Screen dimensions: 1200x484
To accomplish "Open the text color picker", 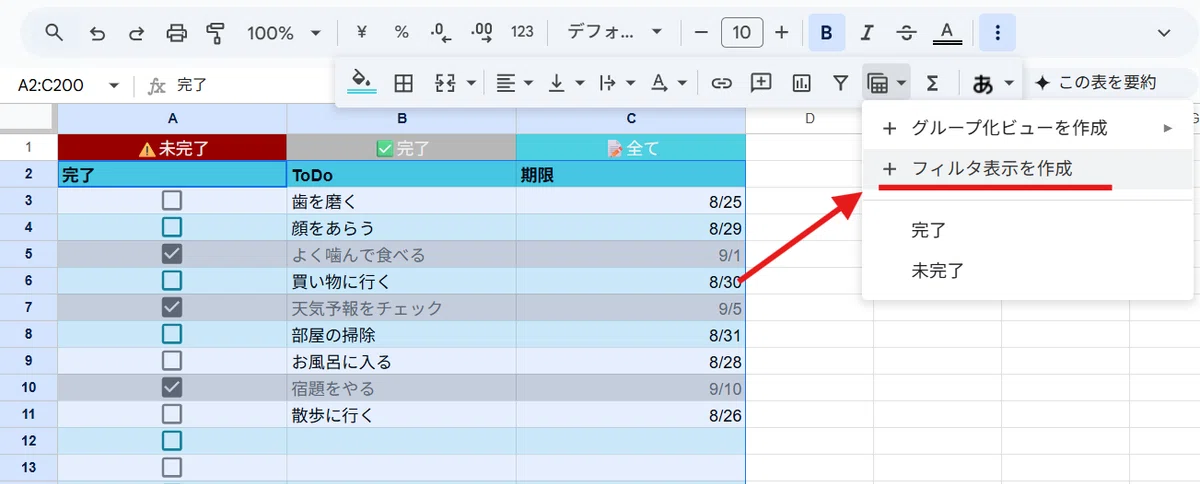I will click(x=947, y=33).
